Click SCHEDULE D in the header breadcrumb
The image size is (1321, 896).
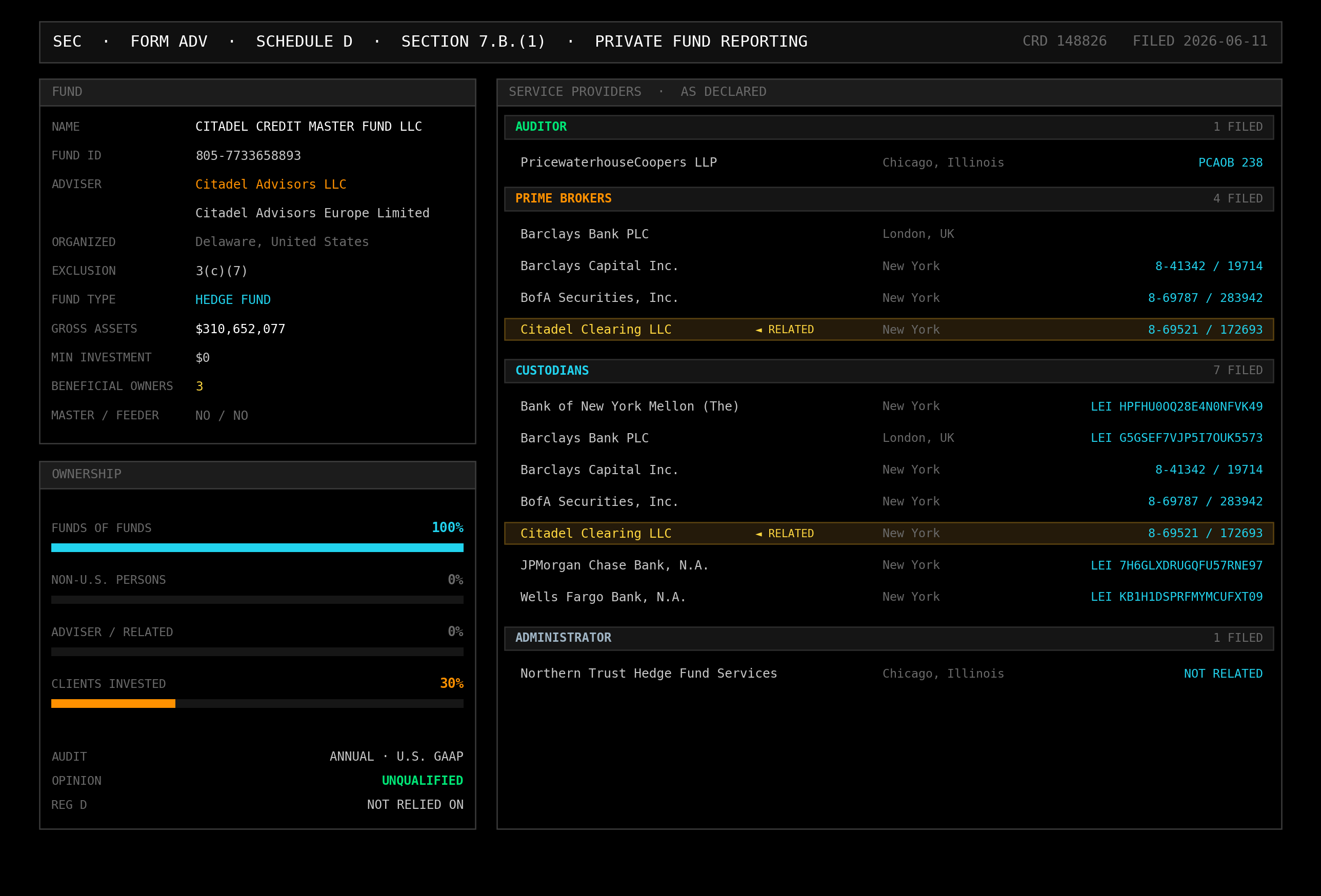pos(304,42)
